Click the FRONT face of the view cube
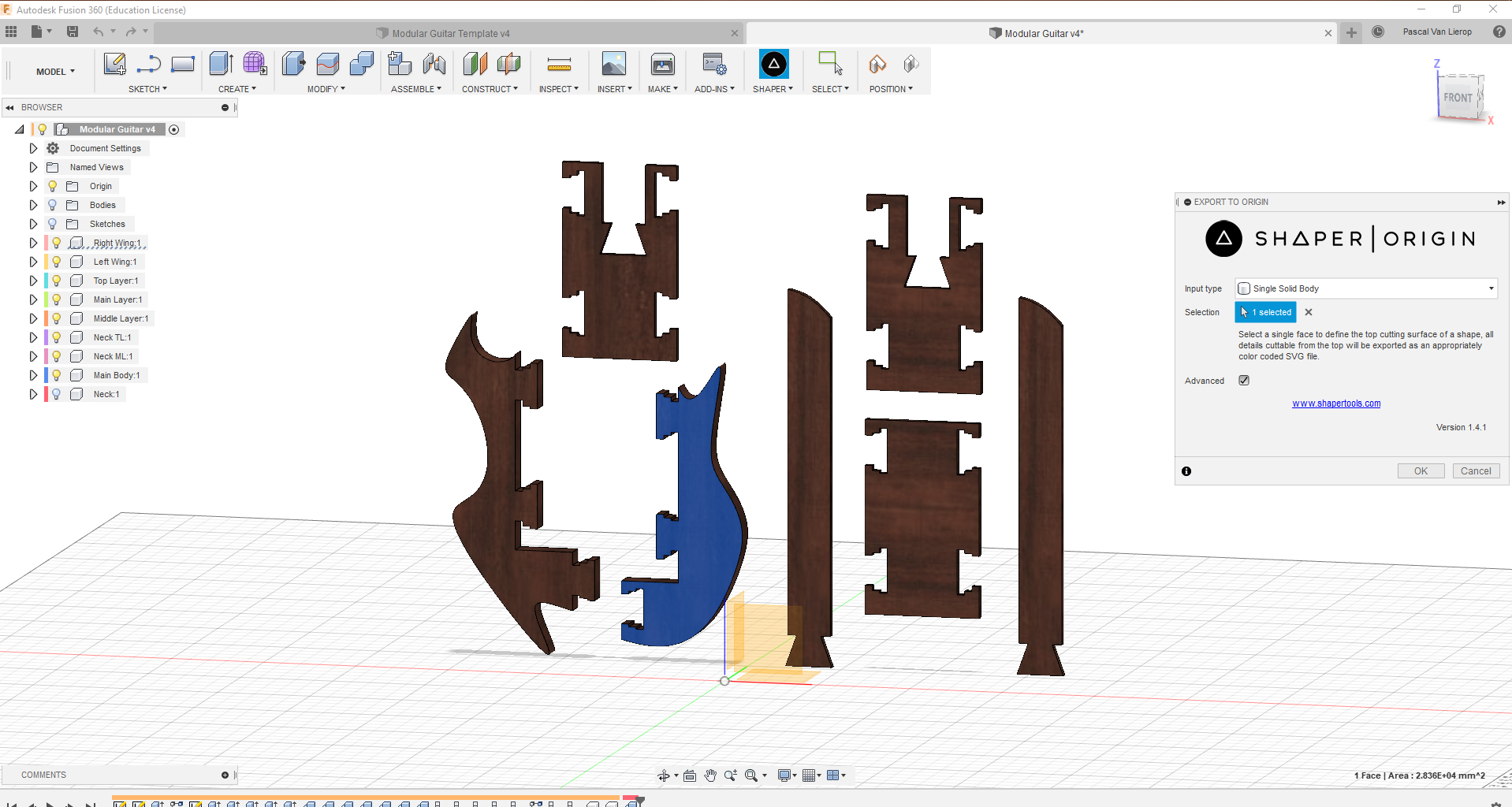Image resolution: width=1512 pixels, height=807 pixels. pyautogui.click(x=1457, y=98)
